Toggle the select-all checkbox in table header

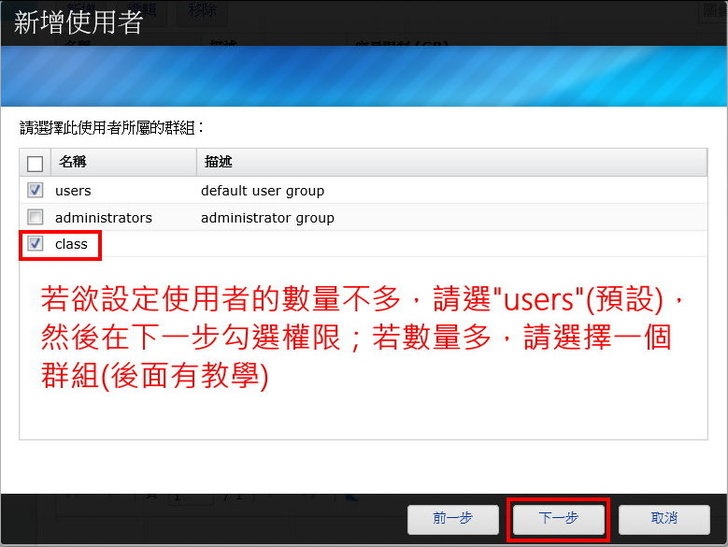pos(35,163)
